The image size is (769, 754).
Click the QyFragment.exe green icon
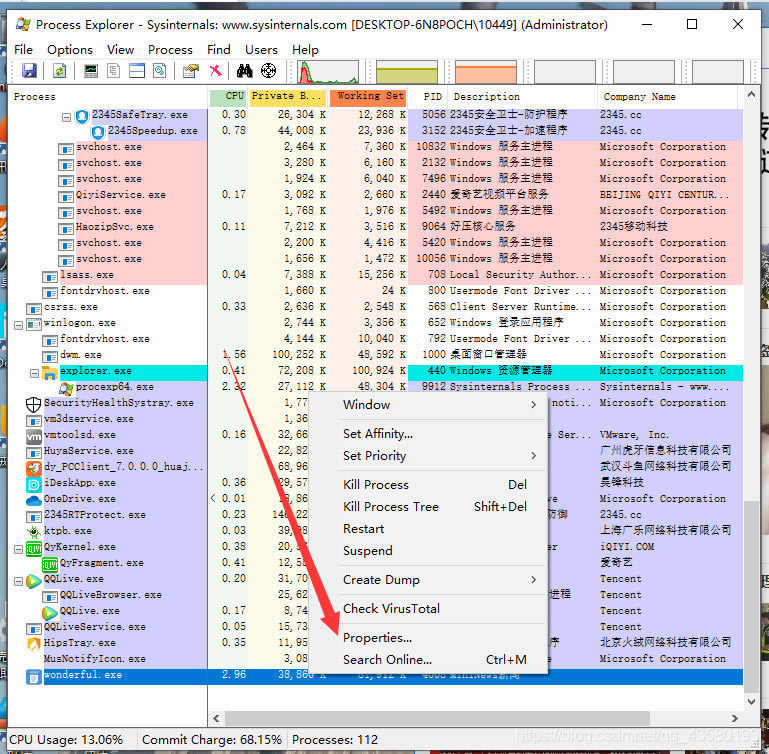[50, 565]
